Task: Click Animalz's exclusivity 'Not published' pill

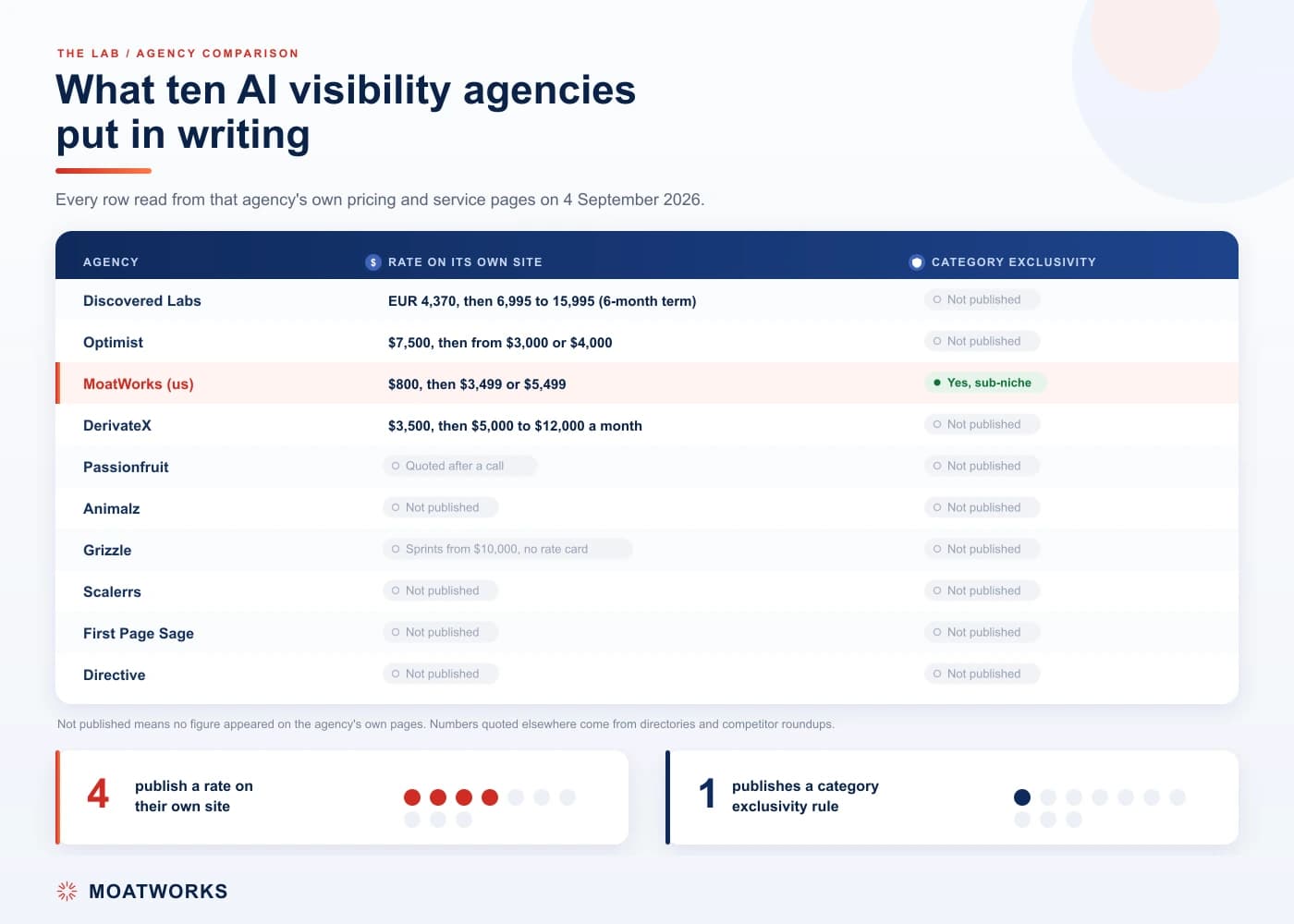Action: (x=982, y=507)
